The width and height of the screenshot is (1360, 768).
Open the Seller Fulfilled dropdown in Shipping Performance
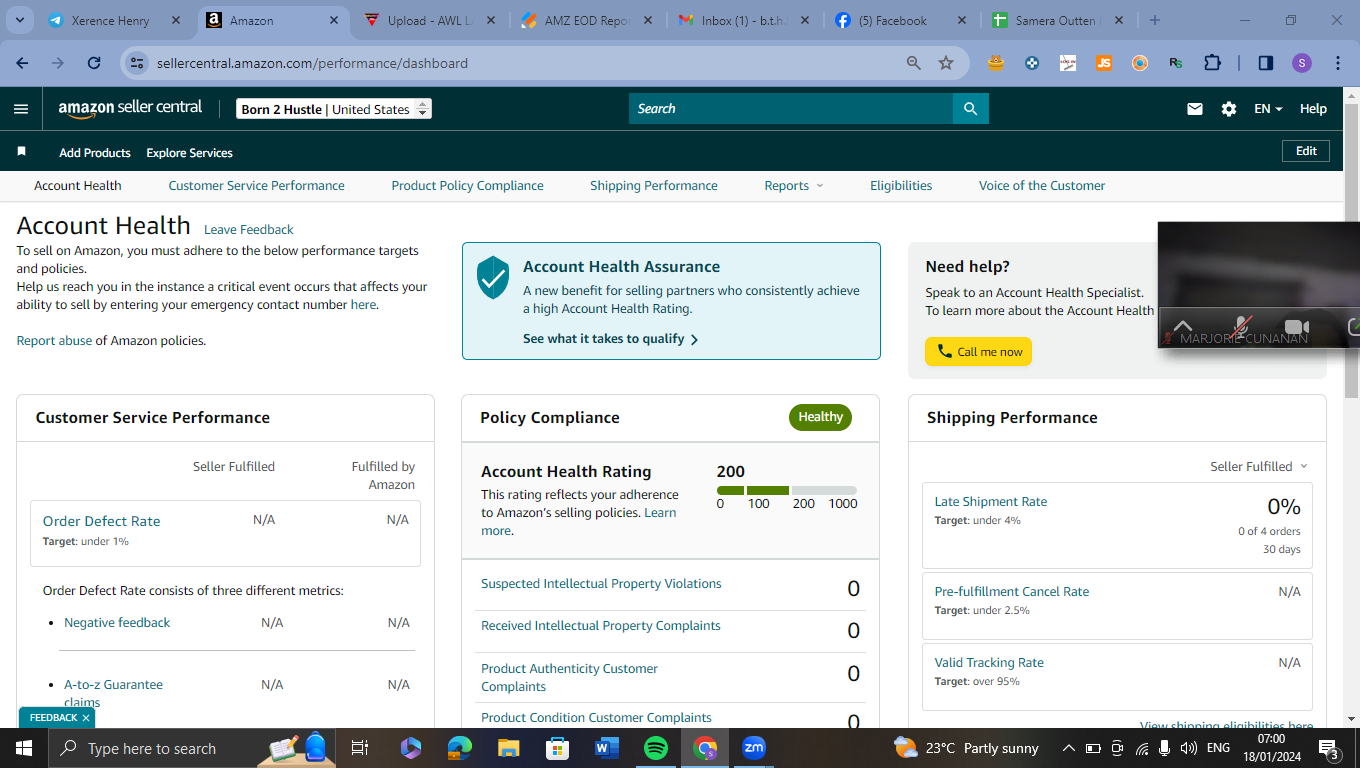click(1259, 466)
